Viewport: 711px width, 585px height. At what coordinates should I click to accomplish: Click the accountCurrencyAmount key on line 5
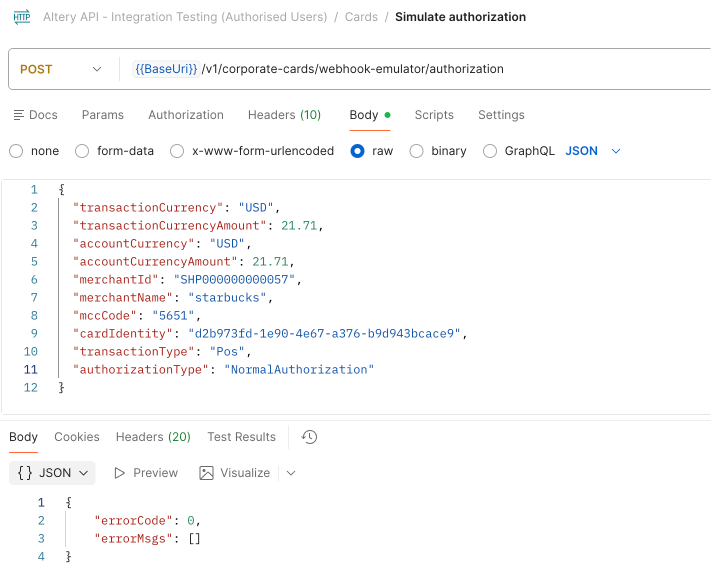tap(155, 262)
